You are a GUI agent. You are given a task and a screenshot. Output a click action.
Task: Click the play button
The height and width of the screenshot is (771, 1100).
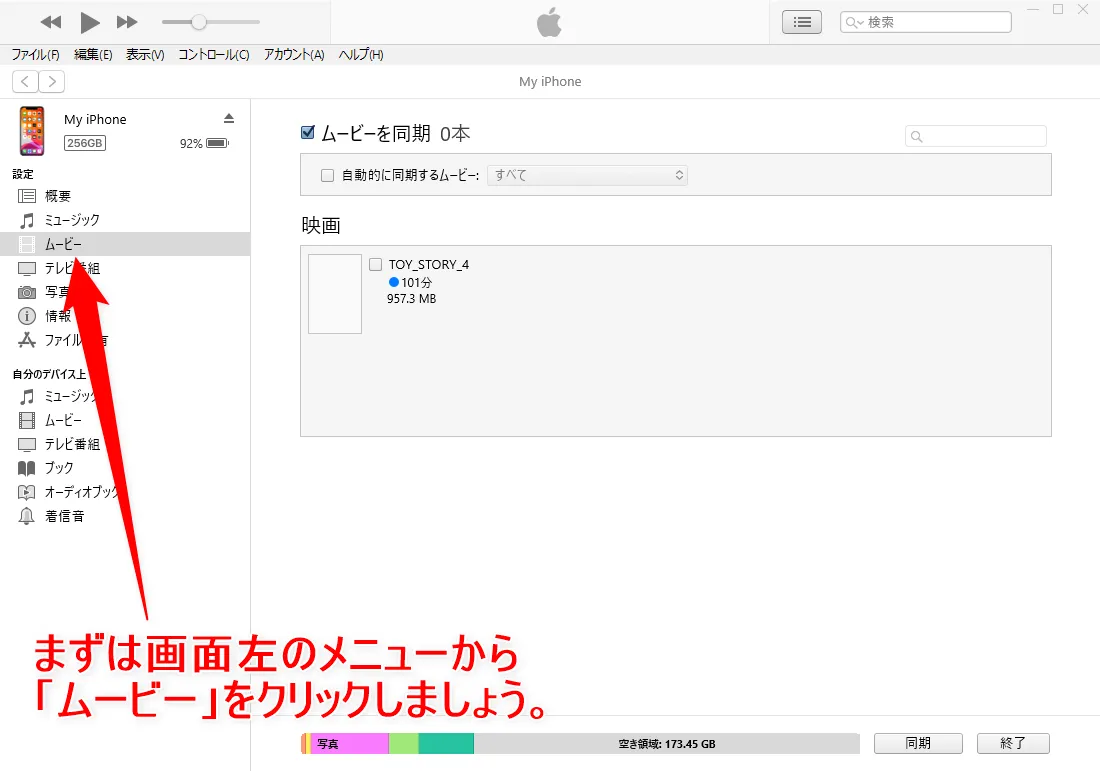pyautogui.click(x=89, y=22)
